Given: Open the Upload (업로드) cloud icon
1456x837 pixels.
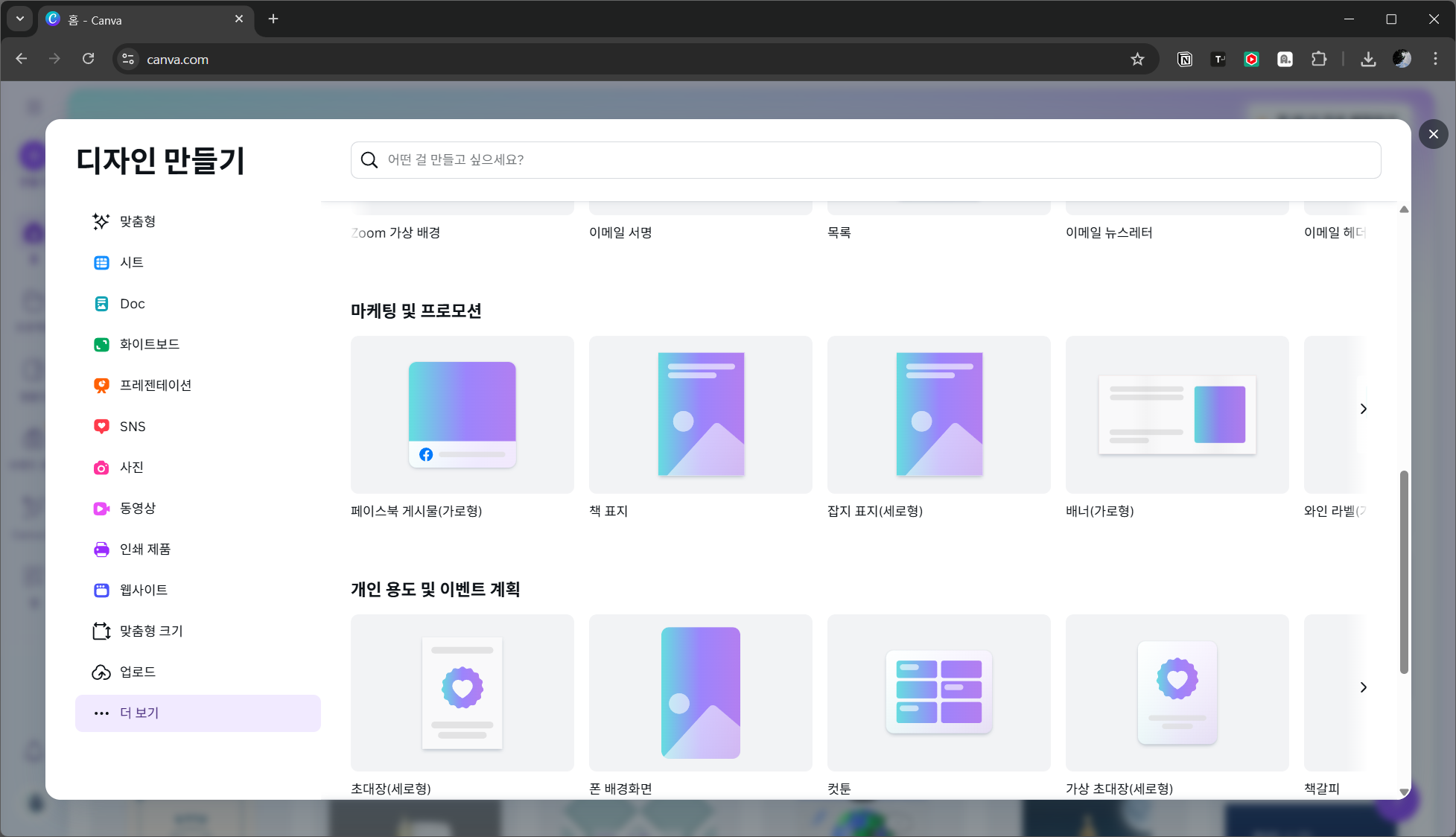Looking at the screenshot, I should [x=101, y=672].
